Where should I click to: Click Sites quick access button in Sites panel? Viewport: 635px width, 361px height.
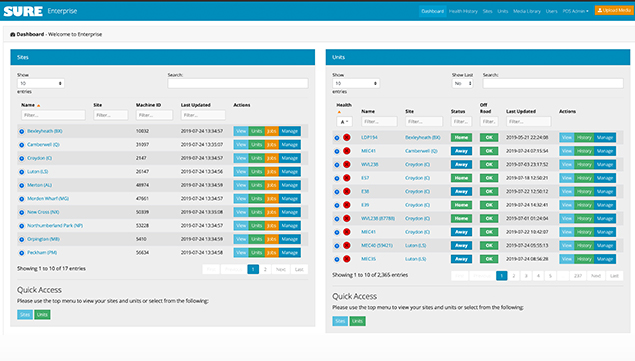(25, 315)
